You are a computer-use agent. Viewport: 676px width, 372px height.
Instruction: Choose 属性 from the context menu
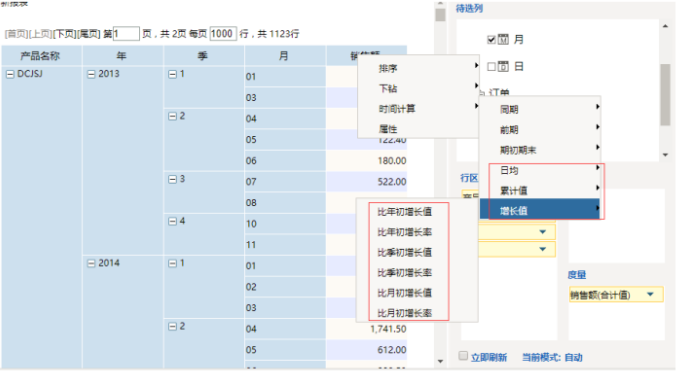click(418, 129)
